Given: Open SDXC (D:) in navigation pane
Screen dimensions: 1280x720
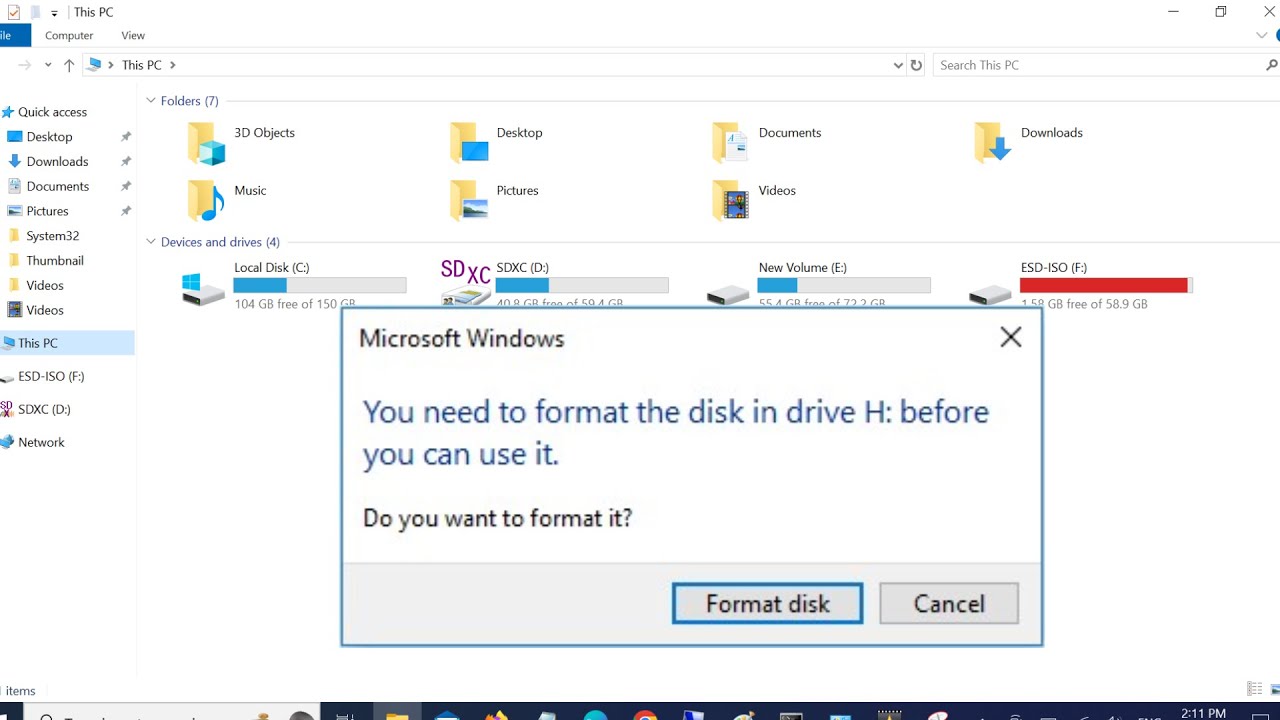Looking at the screenshot, I should click(x=44, y=409).
